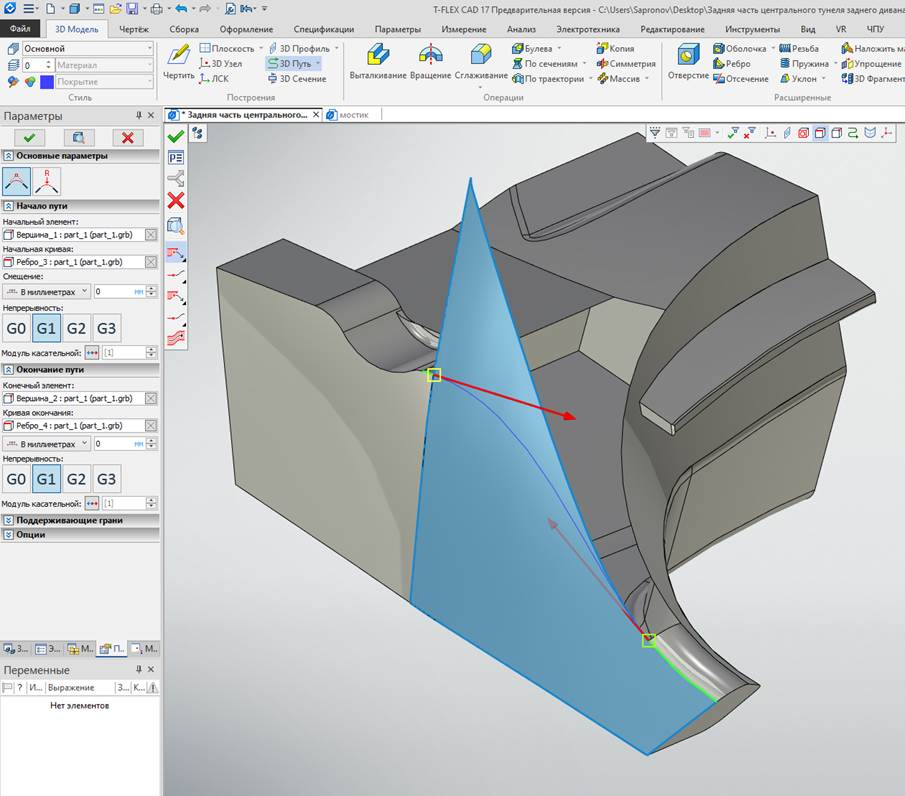Image resolution: width=905 pixels, height=796 pixels.
Task: Expand the Опции section
Action: (30, 534)
